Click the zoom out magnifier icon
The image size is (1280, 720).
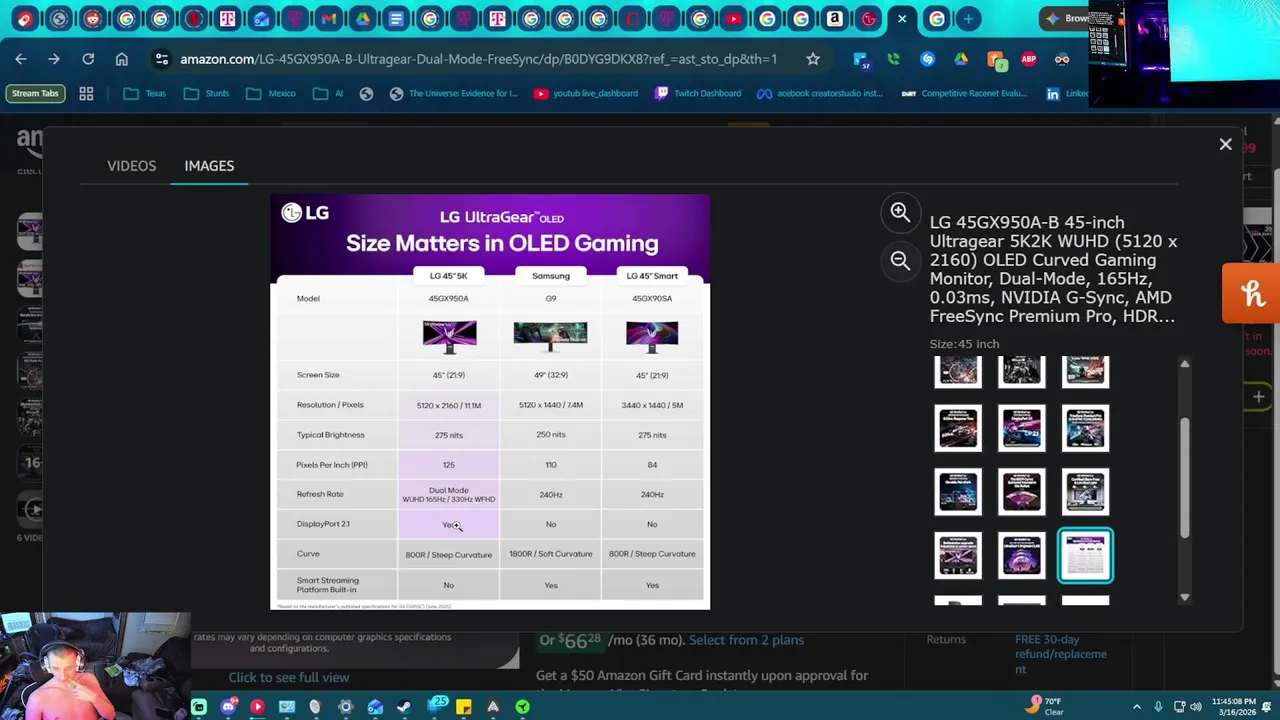tap(900, 260)
